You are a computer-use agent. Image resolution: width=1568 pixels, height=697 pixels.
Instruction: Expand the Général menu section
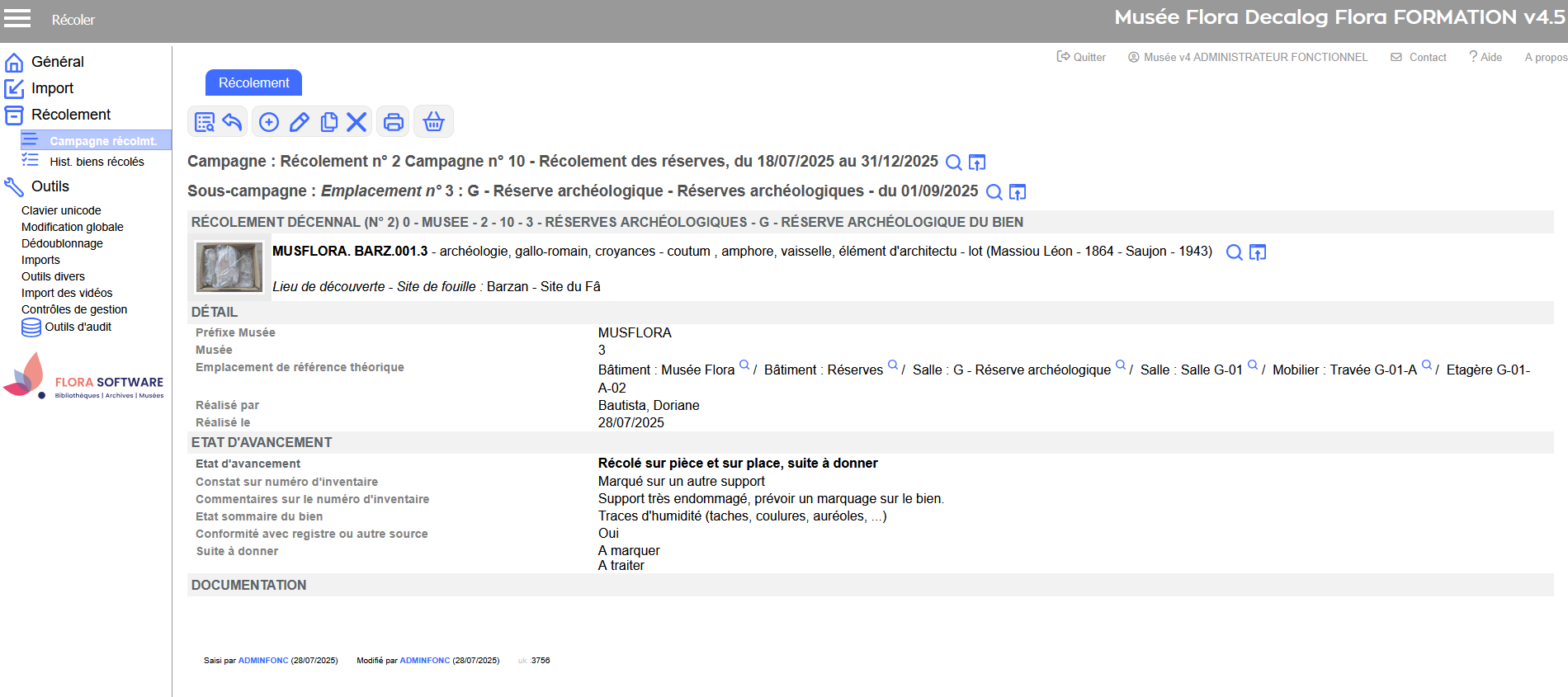tap(57, 62)
